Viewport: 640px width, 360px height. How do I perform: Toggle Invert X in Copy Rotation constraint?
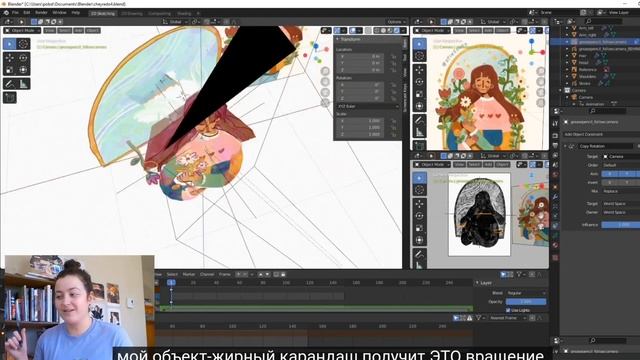pos(610,182)
